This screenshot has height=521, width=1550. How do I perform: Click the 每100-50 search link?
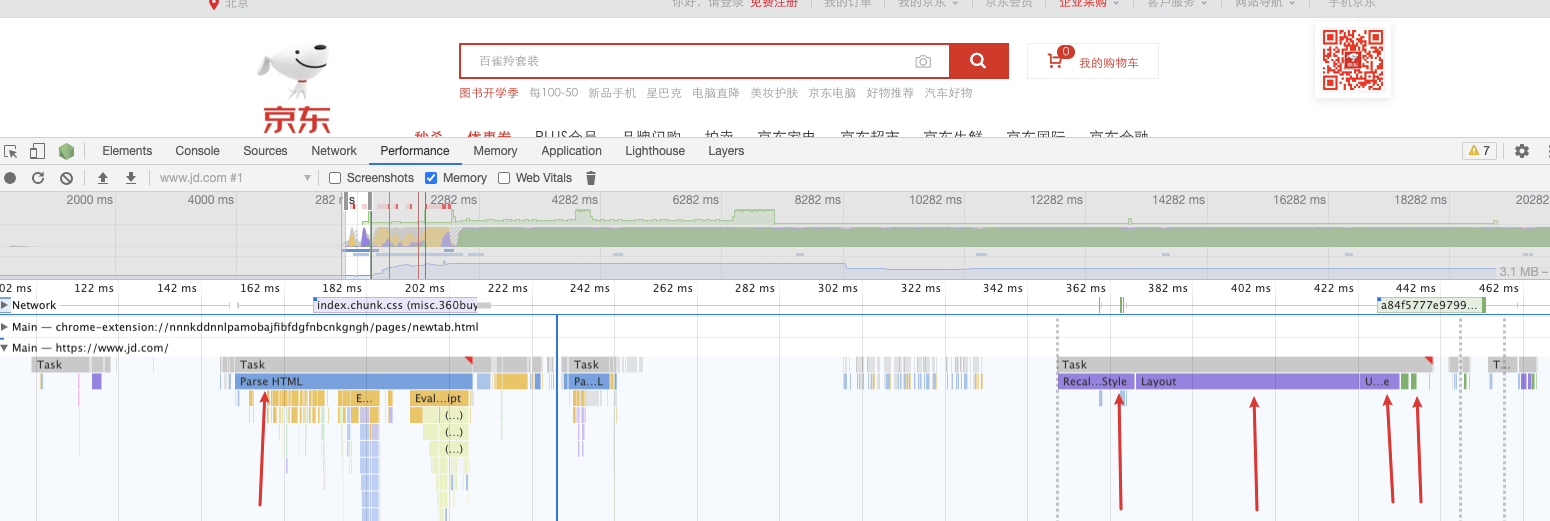[x=554, y=93]
